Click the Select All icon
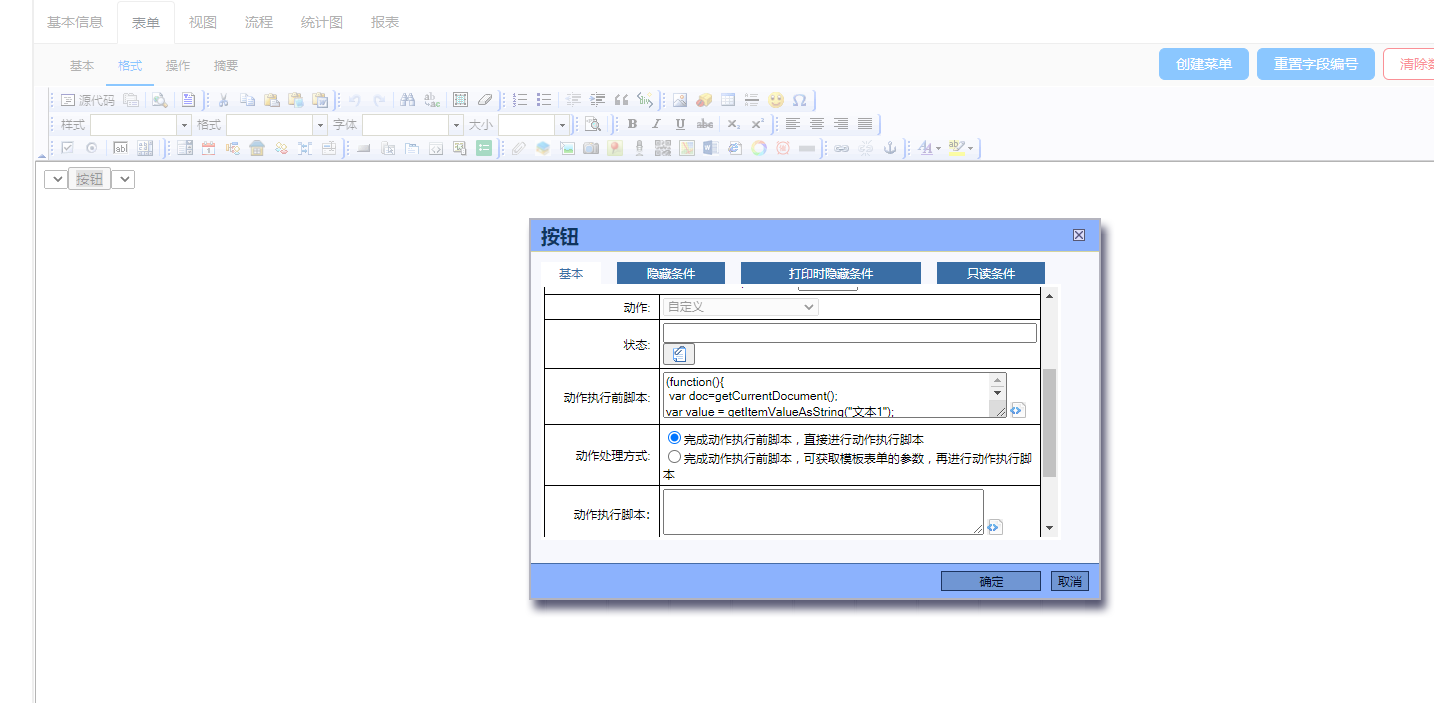The width and height of the screenshot is (1434, 703). coord(460,100)
